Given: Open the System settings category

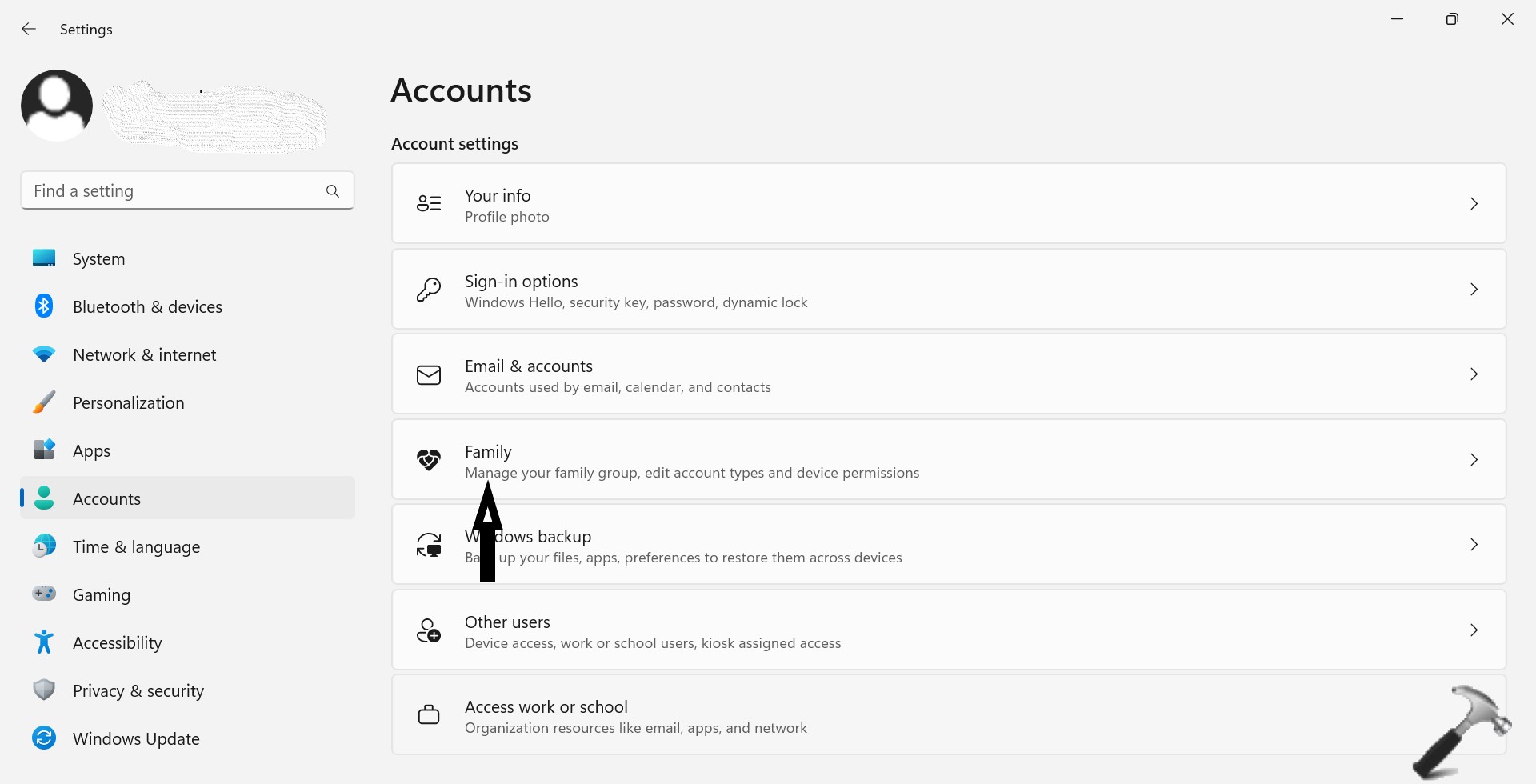Looking at the screenshot, I should 98,259.
